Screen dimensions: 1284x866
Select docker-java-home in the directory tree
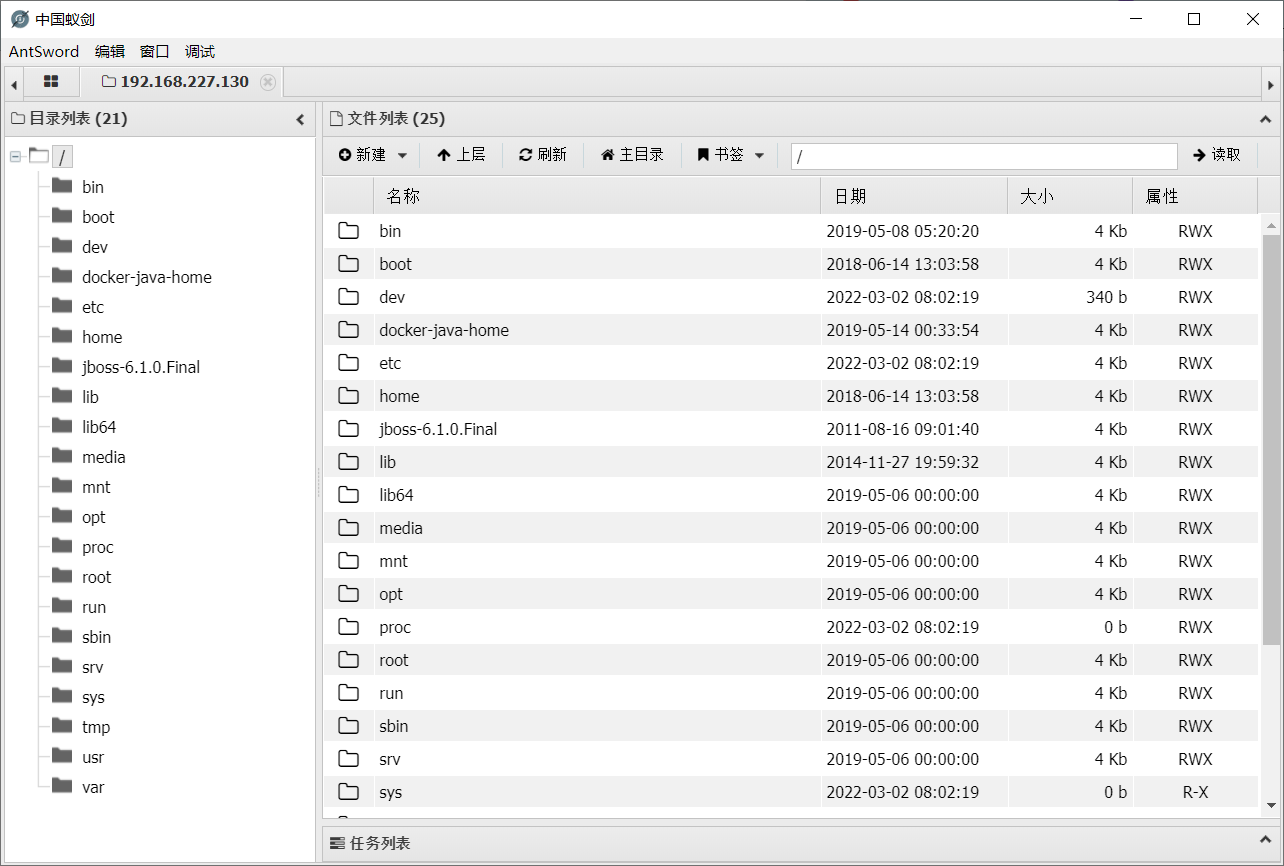click(147, 277)
